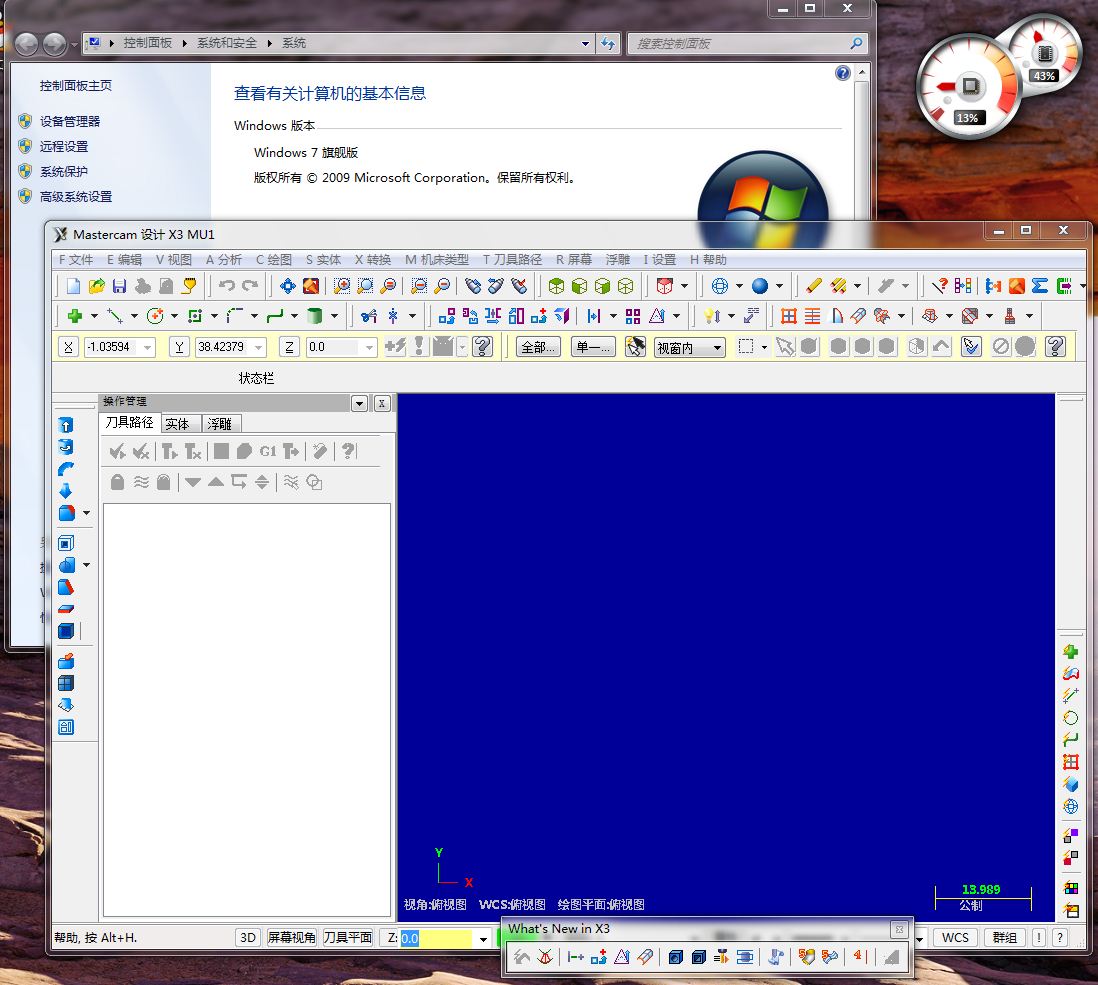
Task: Toggle the X coordinate lock button
Action: click(68, 347)
